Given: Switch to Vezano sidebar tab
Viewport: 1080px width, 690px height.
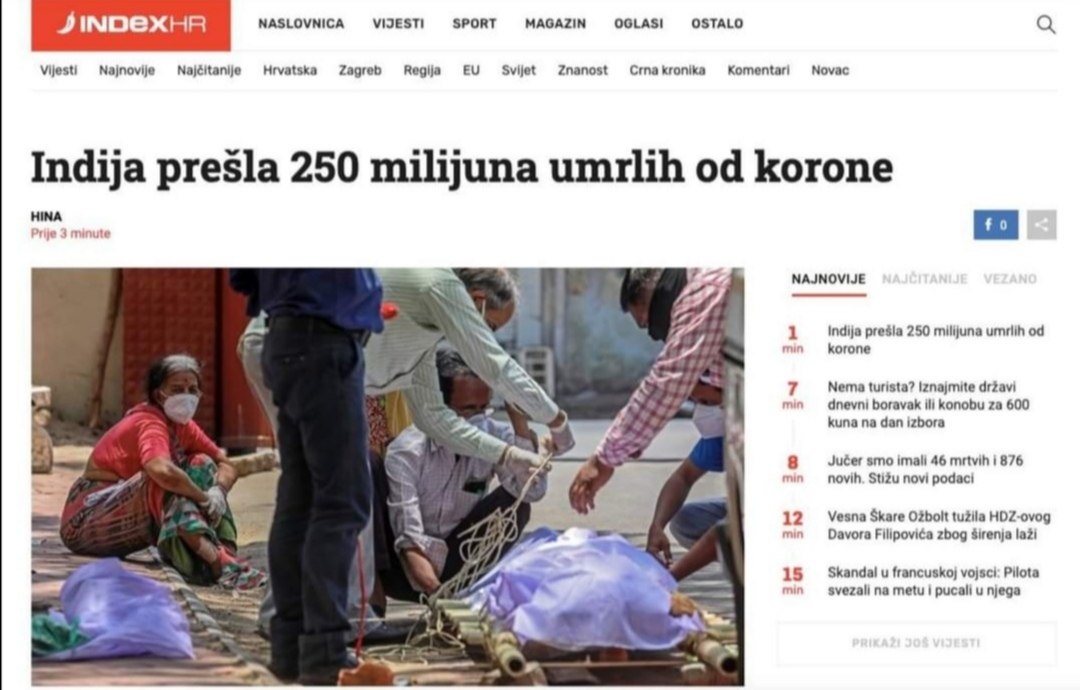Looking at the screenshot, I should [x=1010, y=279].
